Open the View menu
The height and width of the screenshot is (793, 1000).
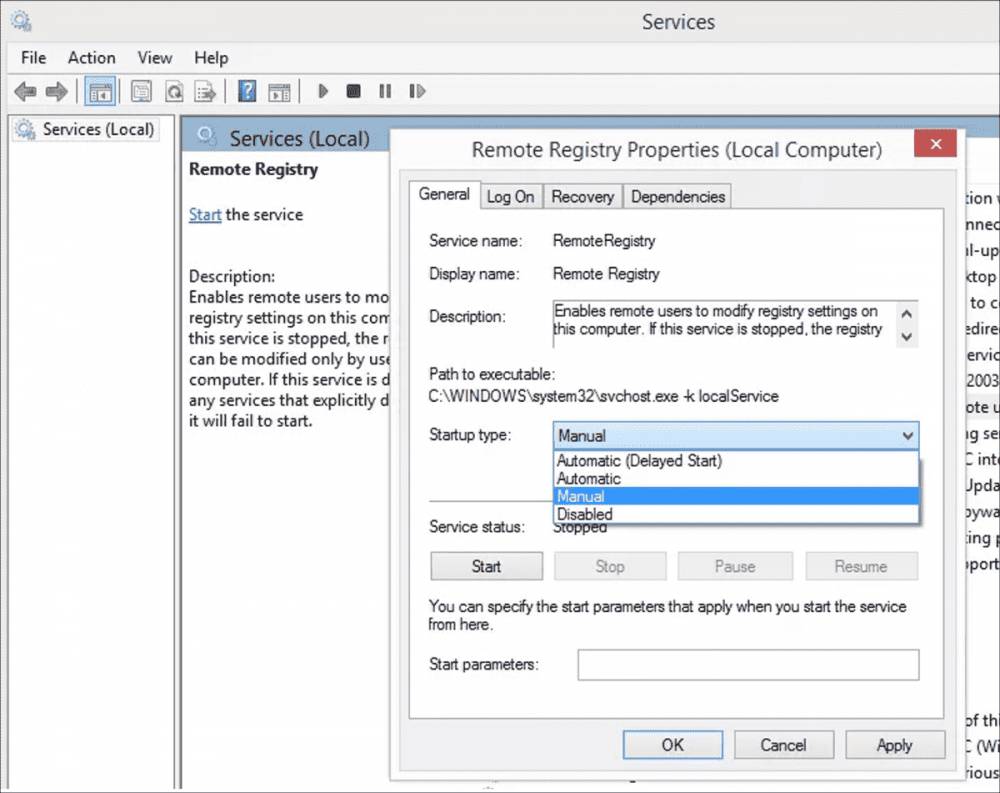pos(154,57)
